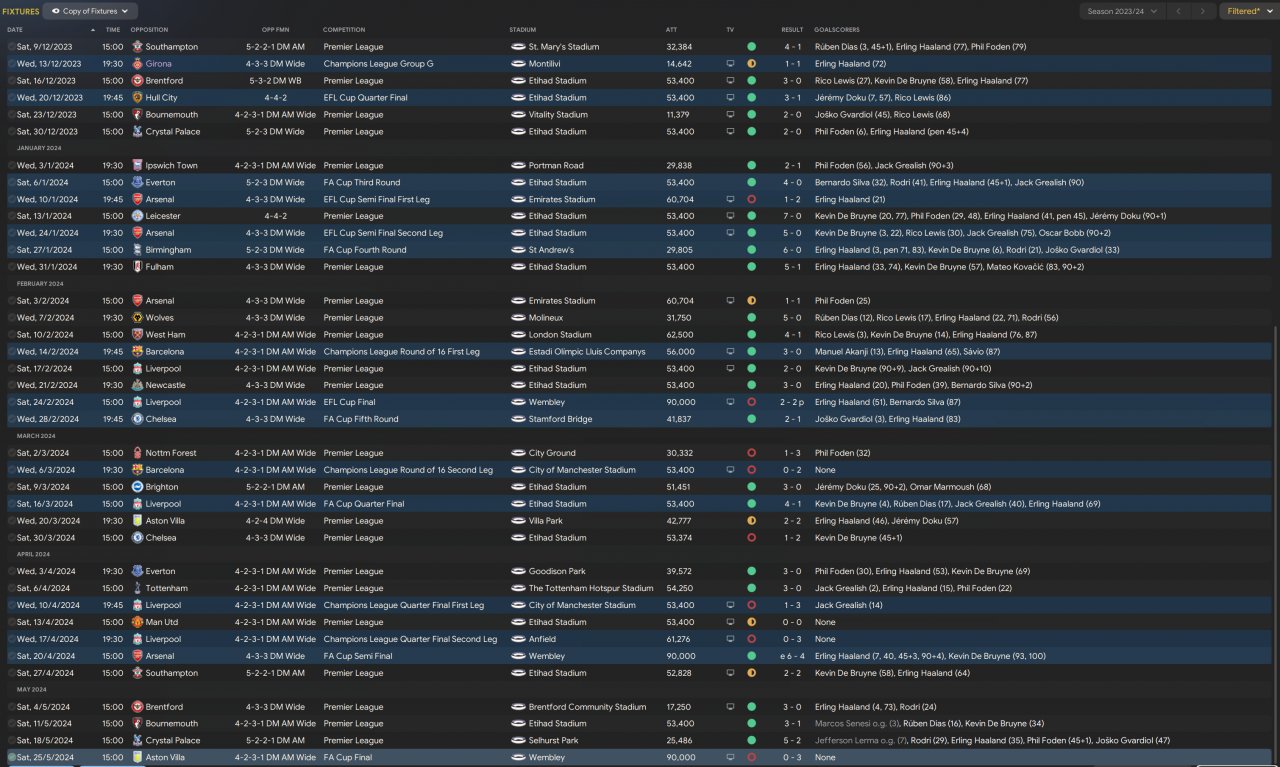Click 'Brentford Community Stadium' stadium name
Image resolution: width=1280 pixels, height=767 pixels.
point(587,707)
